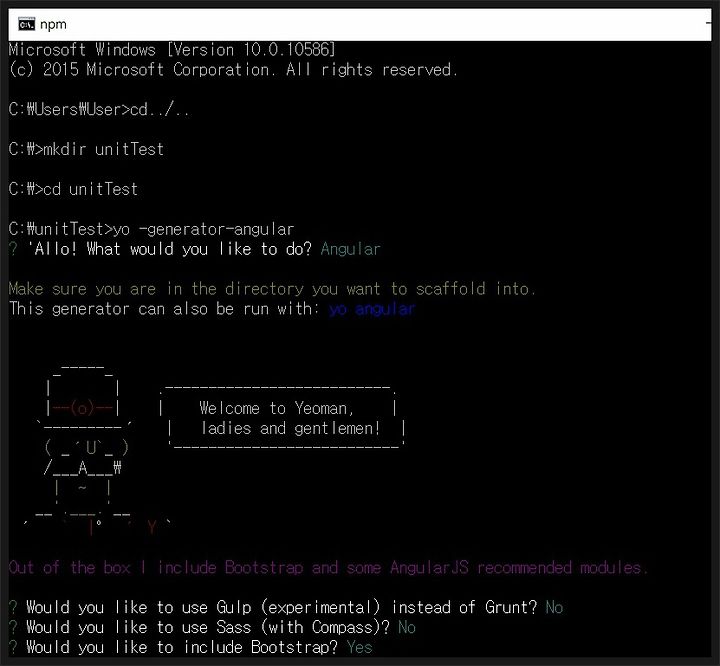
Task: Click the 'npm' window title text
Action: coord(53,25)
